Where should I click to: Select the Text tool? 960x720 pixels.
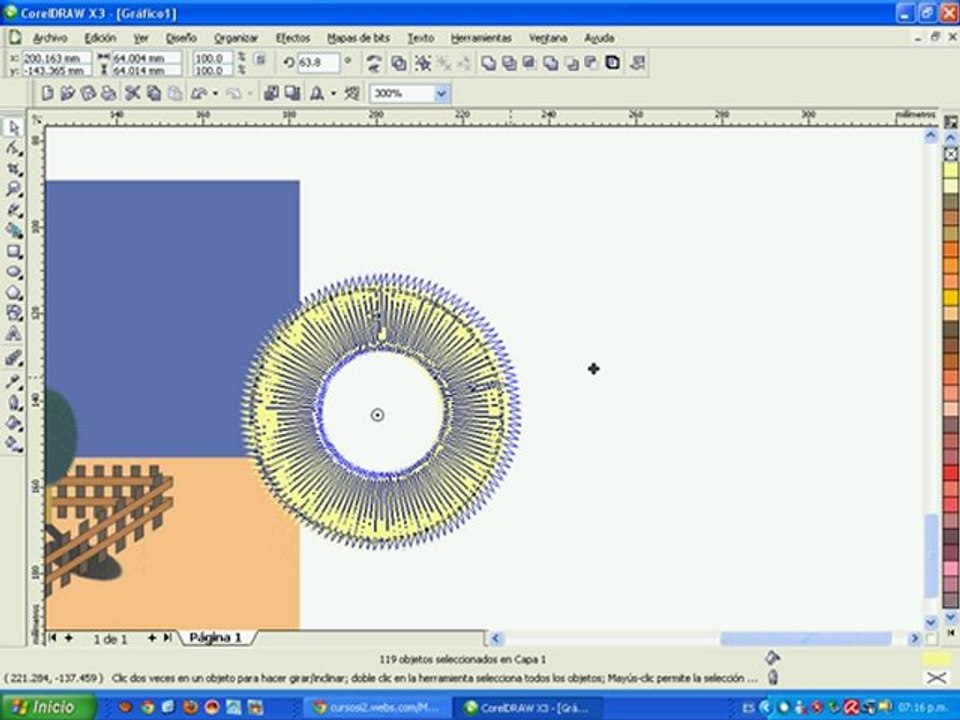point(13,334)
